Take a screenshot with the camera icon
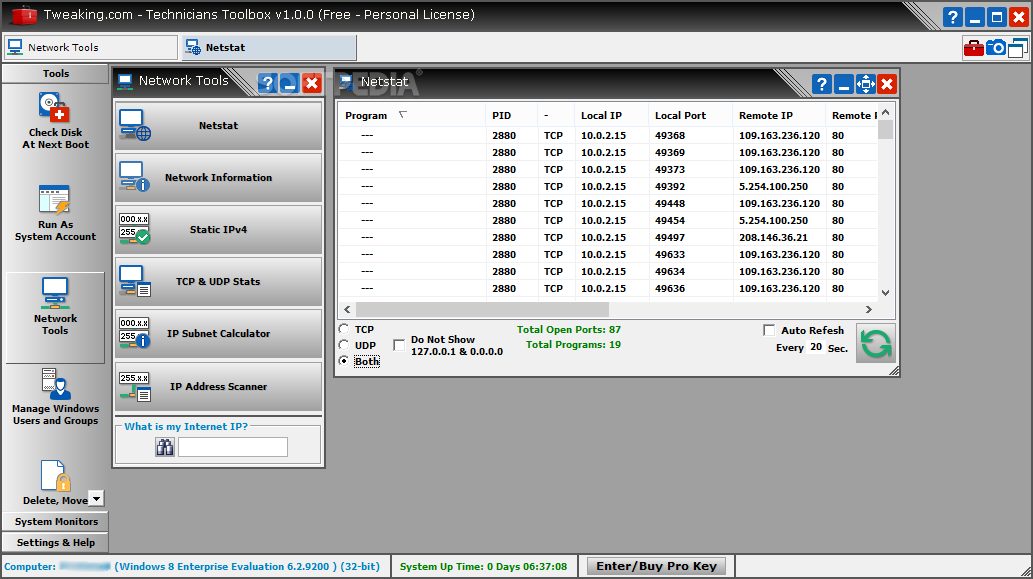The width and height of the screenshot is (1033, 579). click(x=995, y=47)
